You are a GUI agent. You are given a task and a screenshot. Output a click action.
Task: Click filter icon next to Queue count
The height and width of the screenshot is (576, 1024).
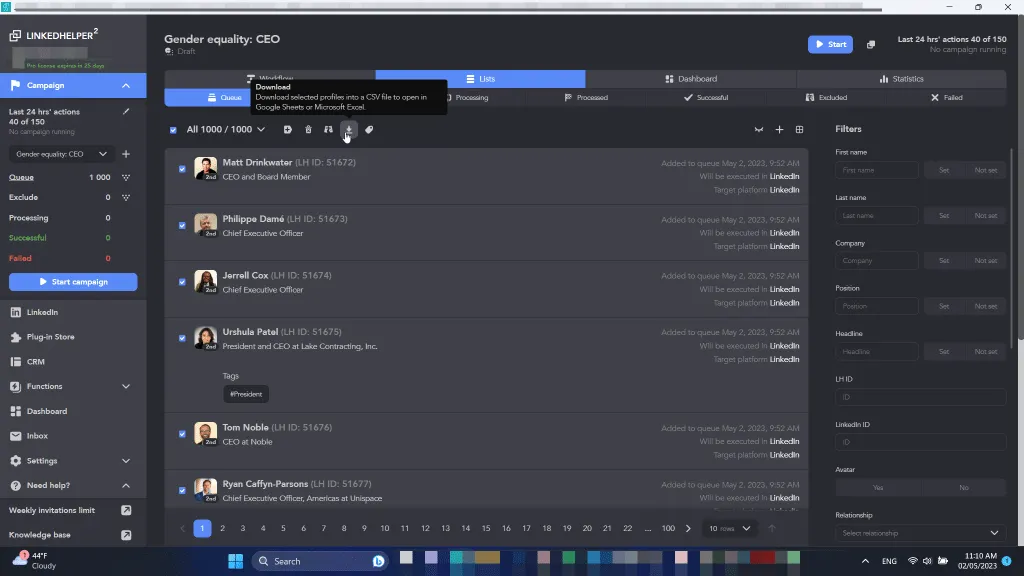coord(126,177)
